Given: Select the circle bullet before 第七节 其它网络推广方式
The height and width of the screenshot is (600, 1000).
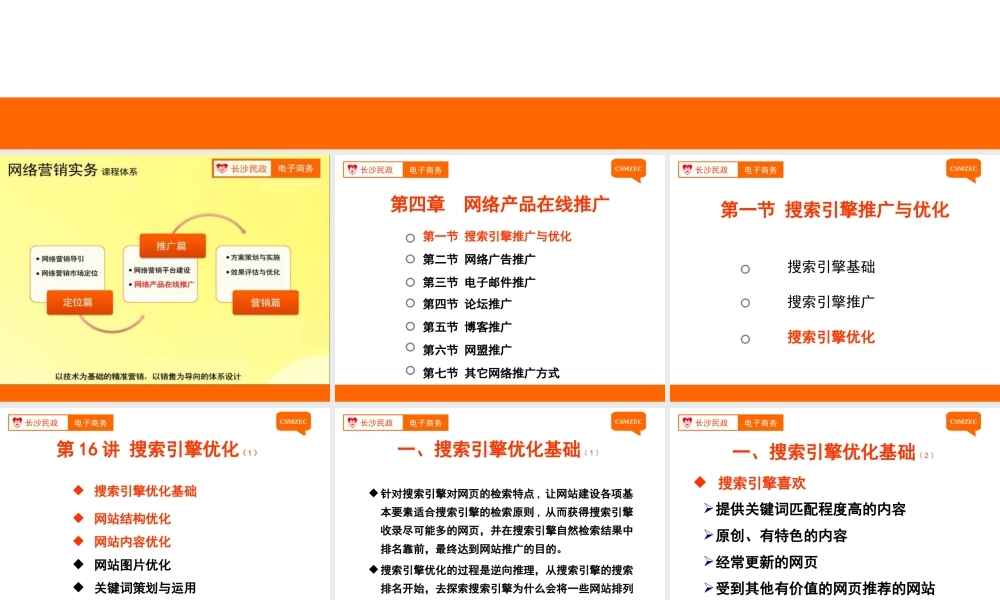Looking at the screenshot, I should pos(410,371).
